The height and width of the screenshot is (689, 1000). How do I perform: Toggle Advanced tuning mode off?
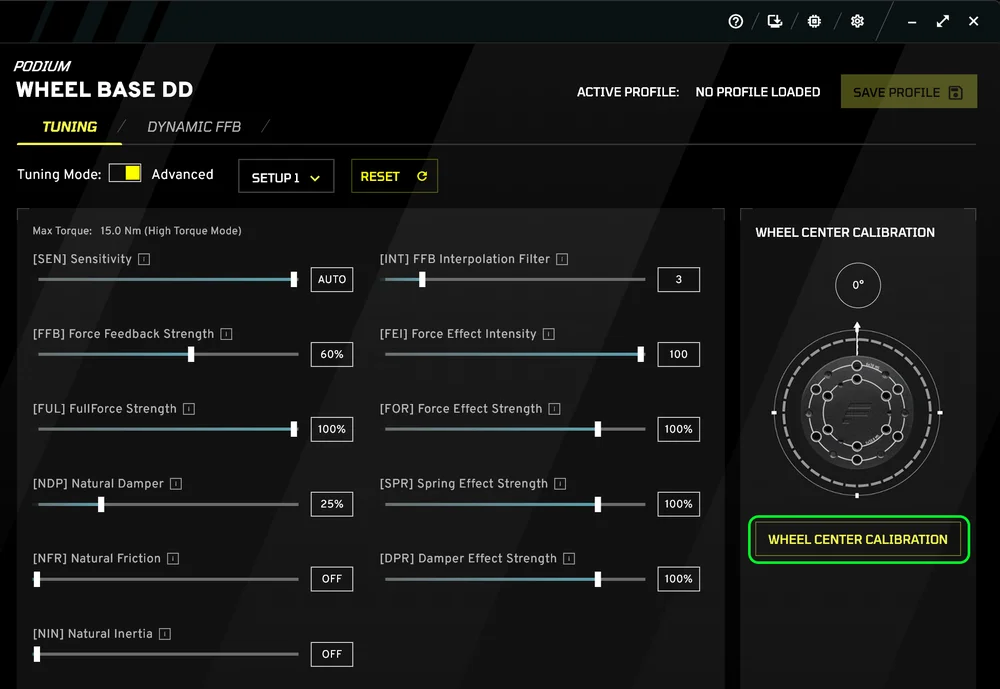click(x=125, y=173)
